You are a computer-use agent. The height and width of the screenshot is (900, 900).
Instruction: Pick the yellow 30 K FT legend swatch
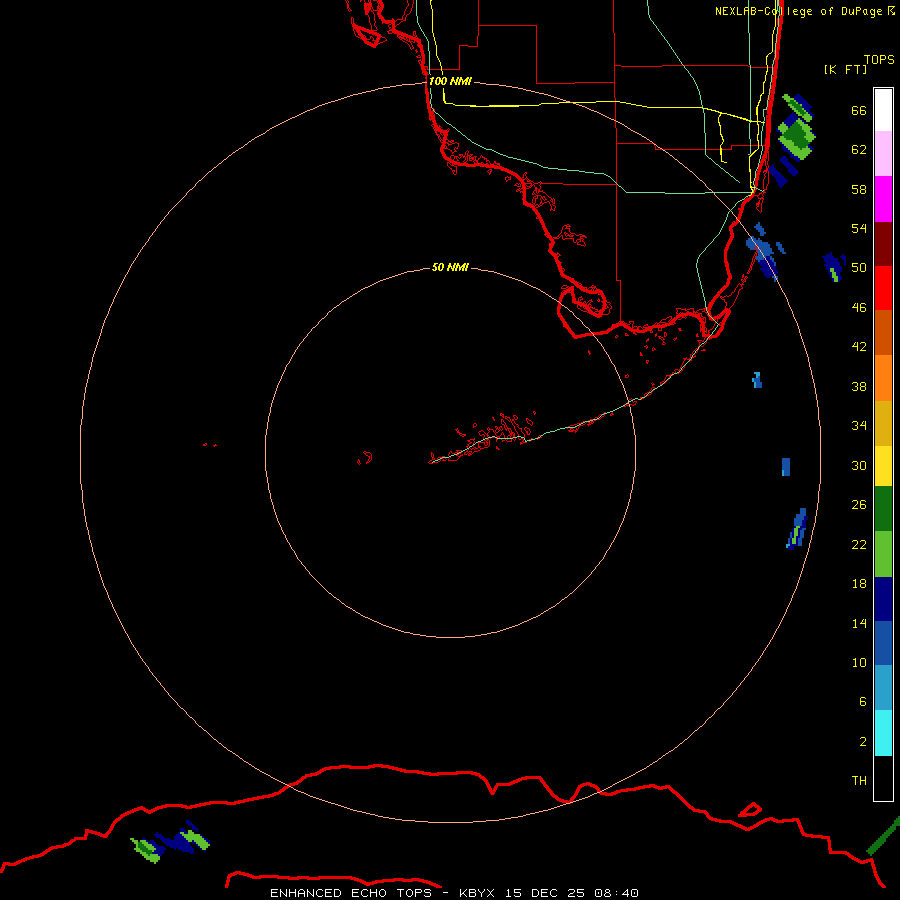click(x=883, y=465)
